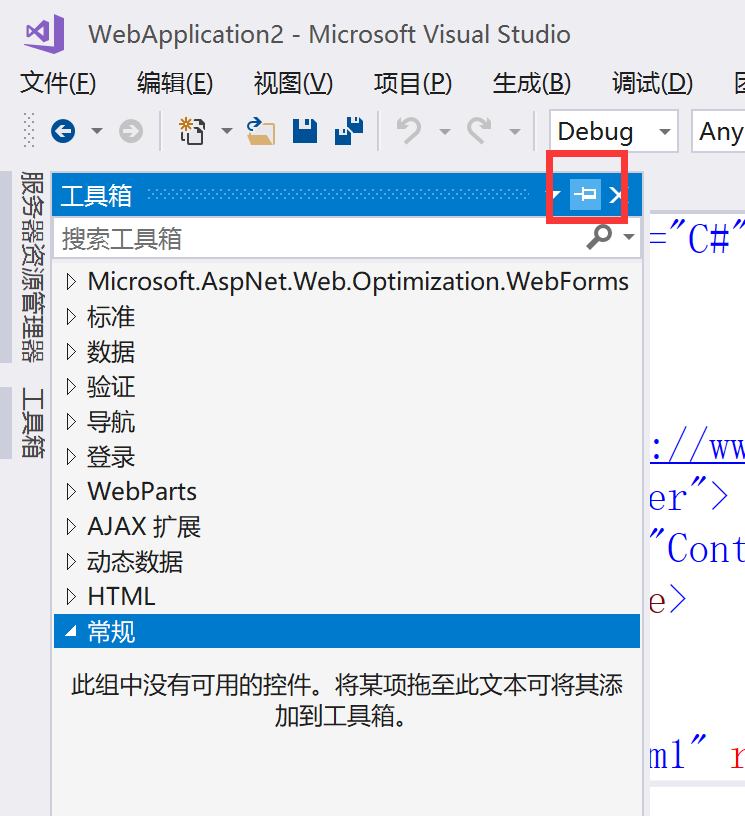Click the Visual Studio logo icon

pos(45,34)
